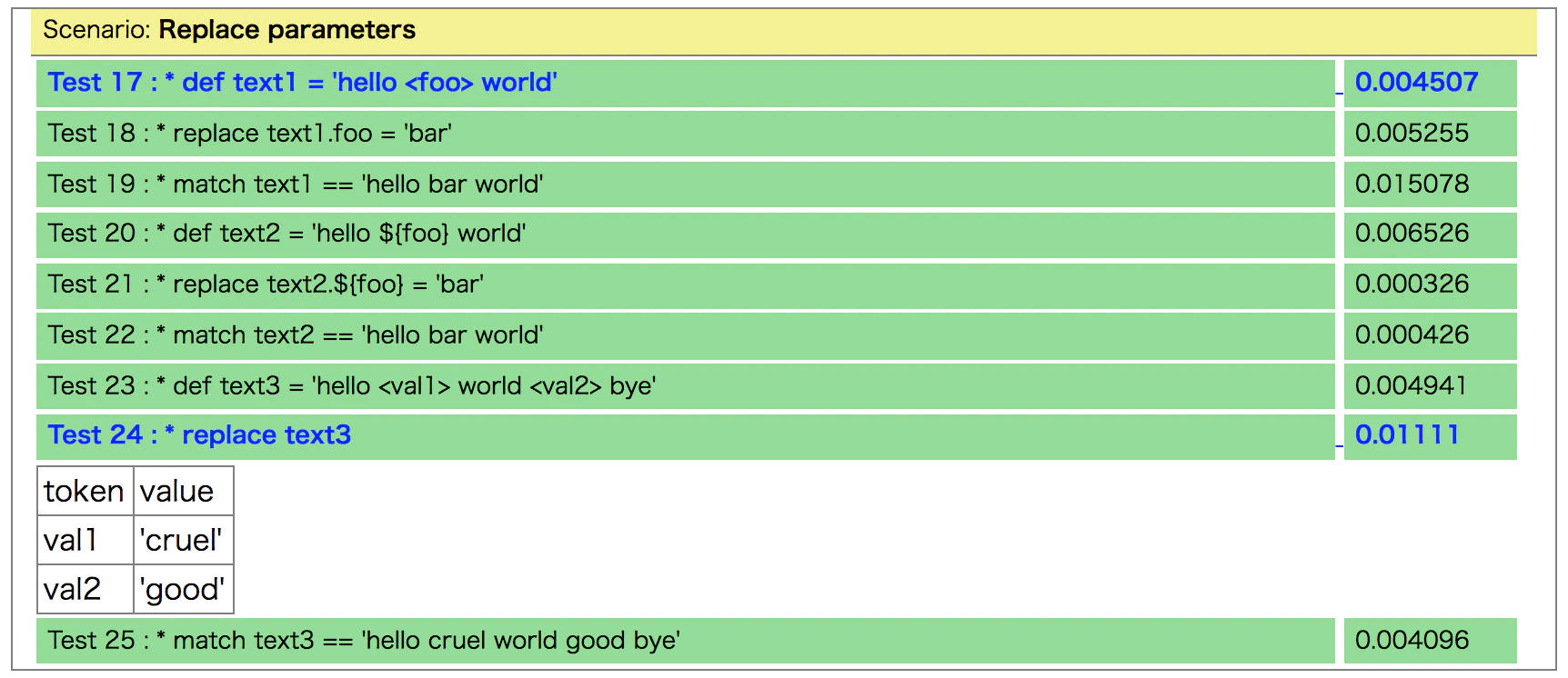
Task: Select row Test 22 match text2
Action: [686, 335]
